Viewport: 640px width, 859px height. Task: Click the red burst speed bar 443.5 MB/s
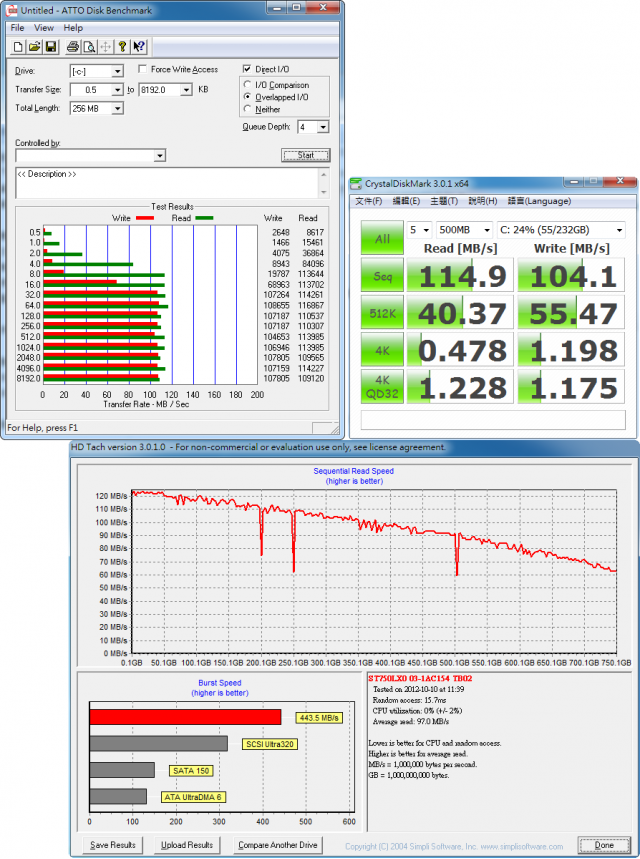click(x=185, y=717)
